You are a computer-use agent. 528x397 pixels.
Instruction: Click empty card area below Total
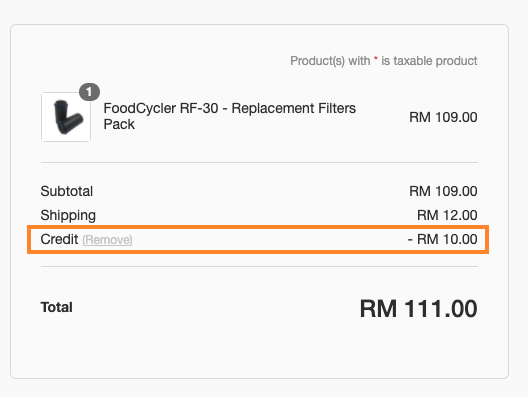coord(259,350)
